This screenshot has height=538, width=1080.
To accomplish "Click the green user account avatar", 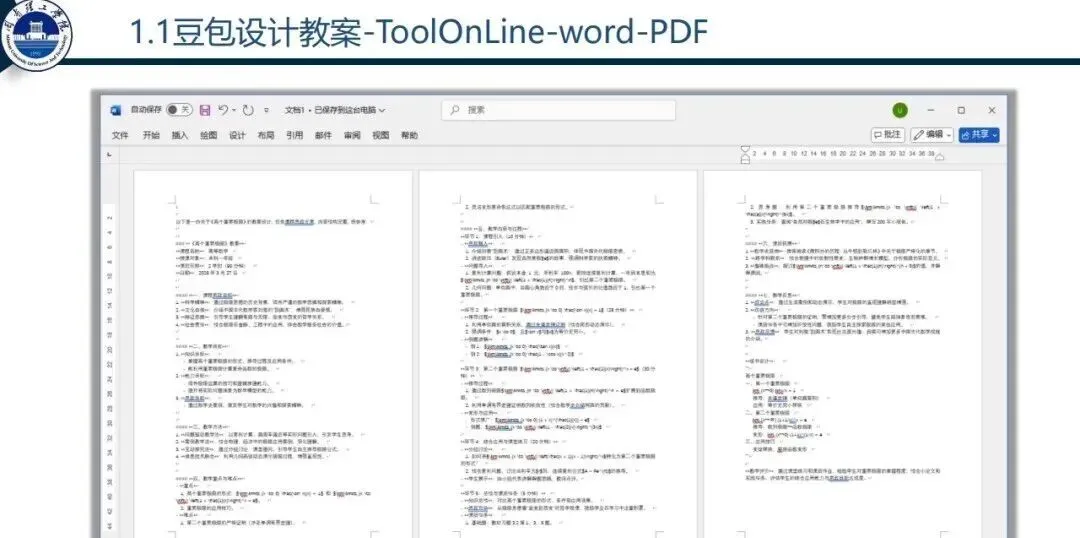I will (900, 110).
